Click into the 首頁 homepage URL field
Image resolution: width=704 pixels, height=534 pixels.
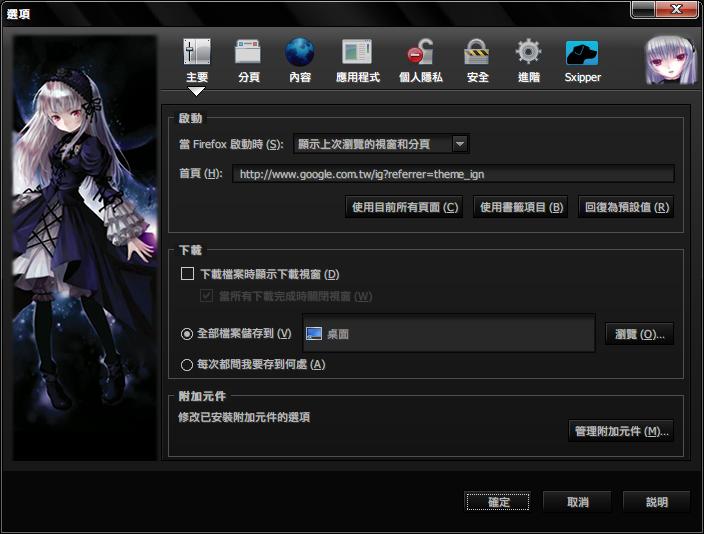453,175
